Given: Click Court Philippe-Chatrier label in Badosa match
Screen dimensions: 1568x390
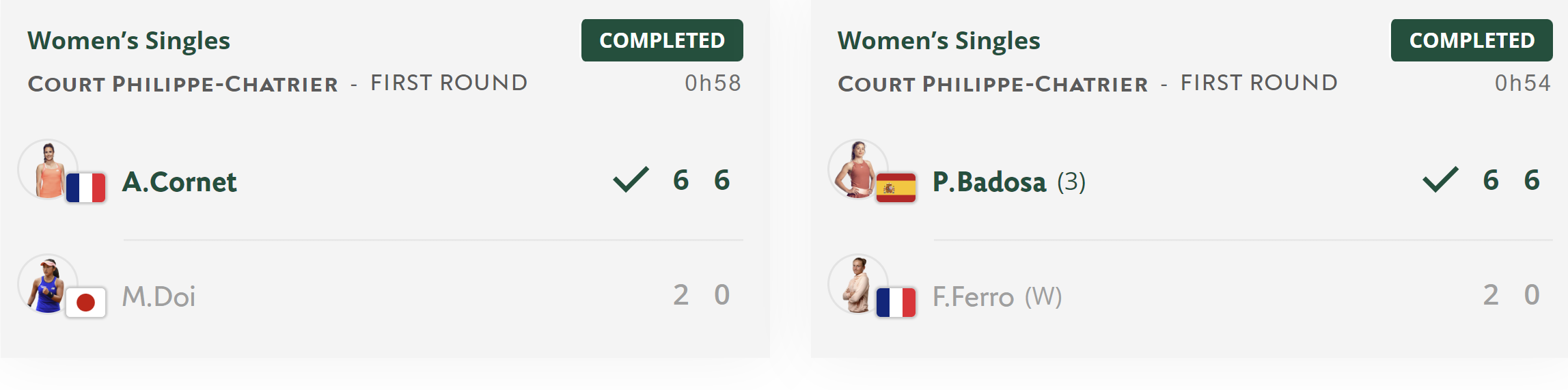Looking at the screenshot, I should click(x=993, y=84).
